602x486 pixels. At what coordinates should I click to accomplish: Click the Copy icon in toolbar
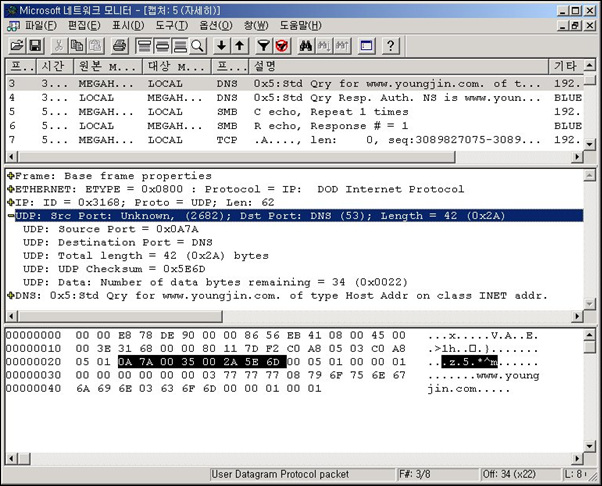click(77, 46)
